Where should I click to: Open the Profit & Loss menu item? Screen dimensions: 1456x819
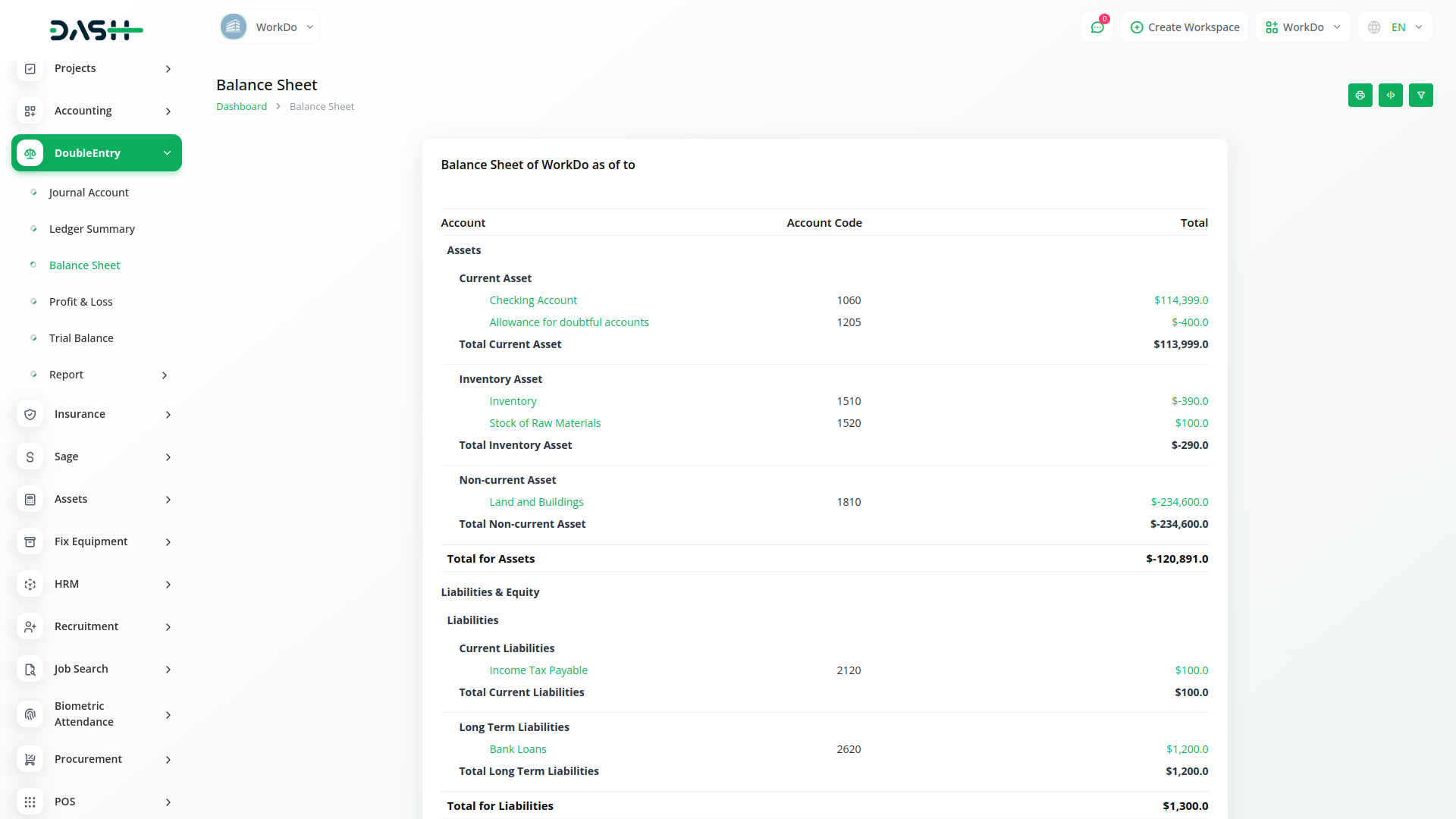point(80,302)
